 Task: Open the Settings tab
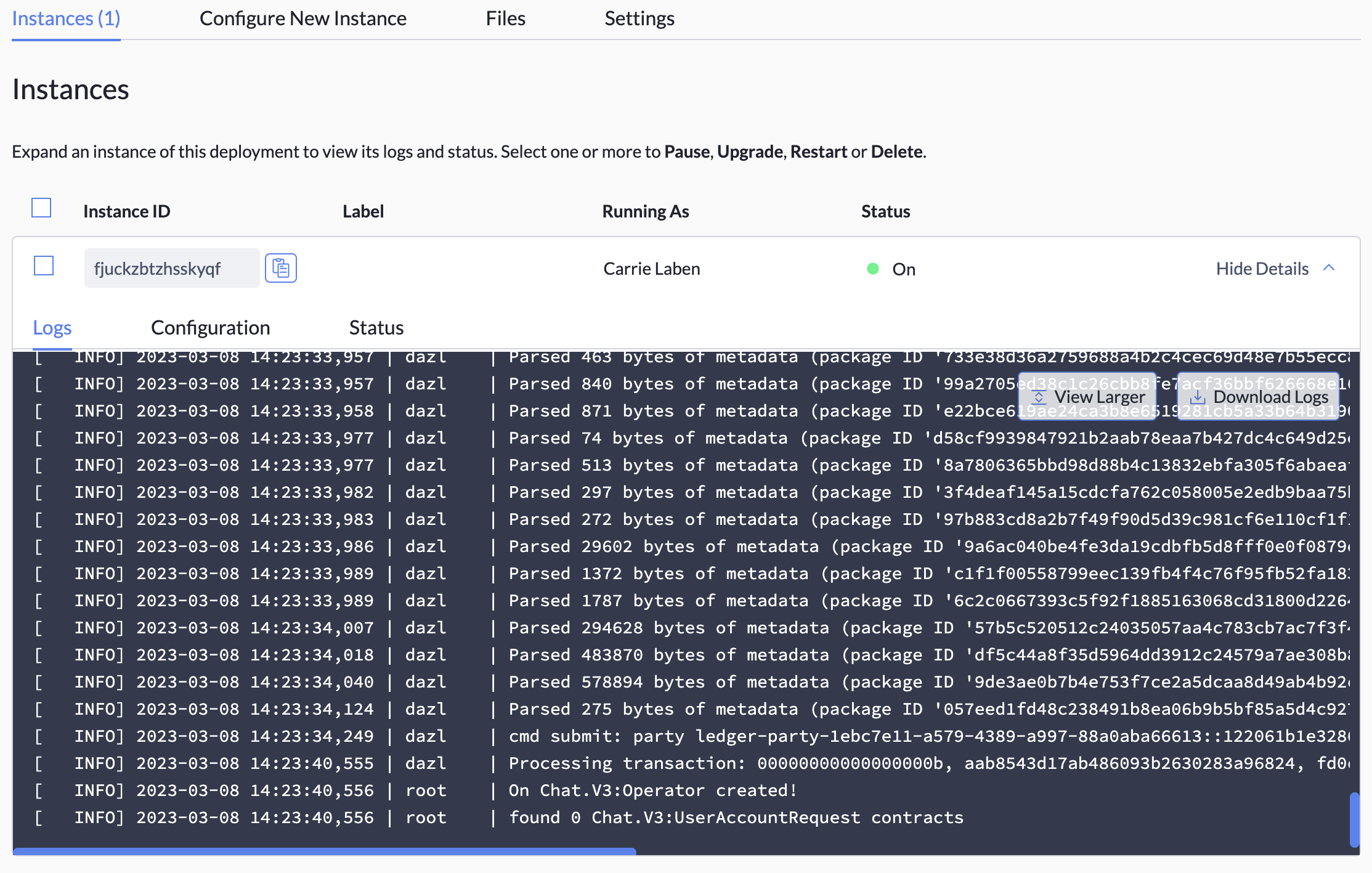tap(639, 18)
